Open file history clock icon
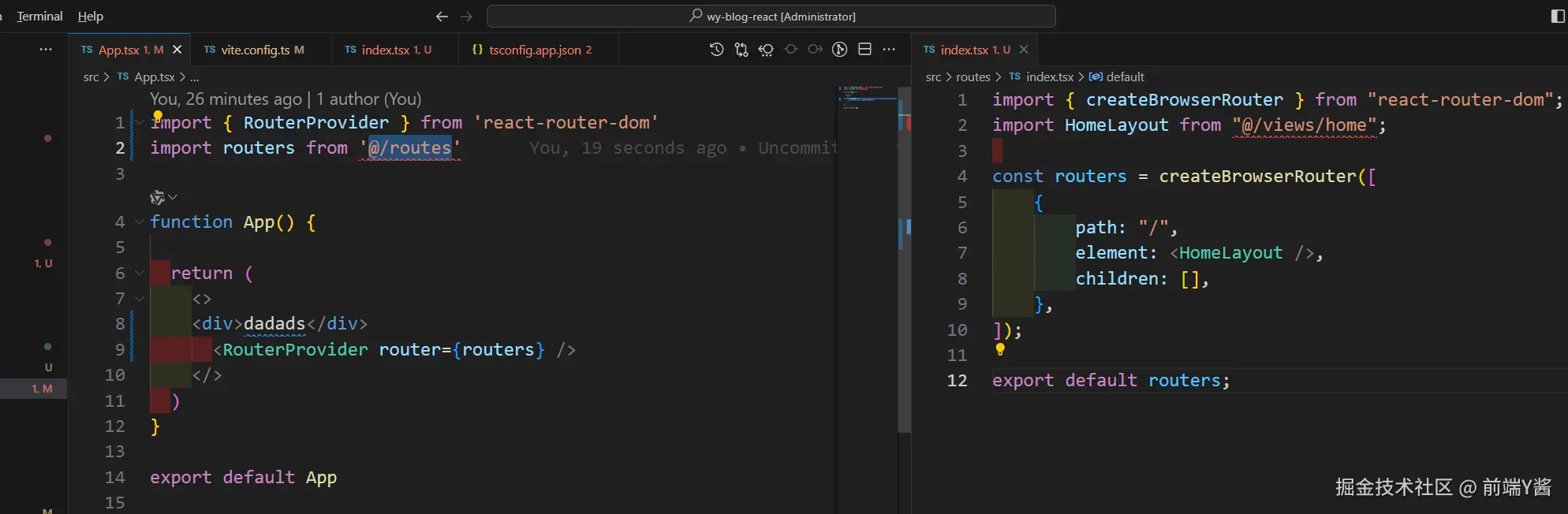The height and width of the screenshot is (514, 1568). [716, 50]
